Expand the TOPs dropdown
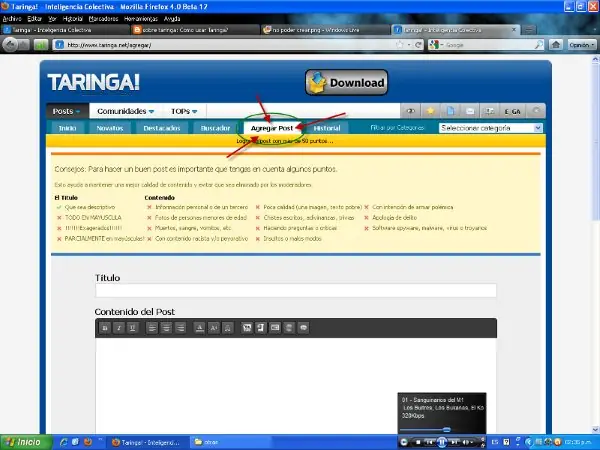The height and width of the screenshot is (450, 600). click(184, 111)
